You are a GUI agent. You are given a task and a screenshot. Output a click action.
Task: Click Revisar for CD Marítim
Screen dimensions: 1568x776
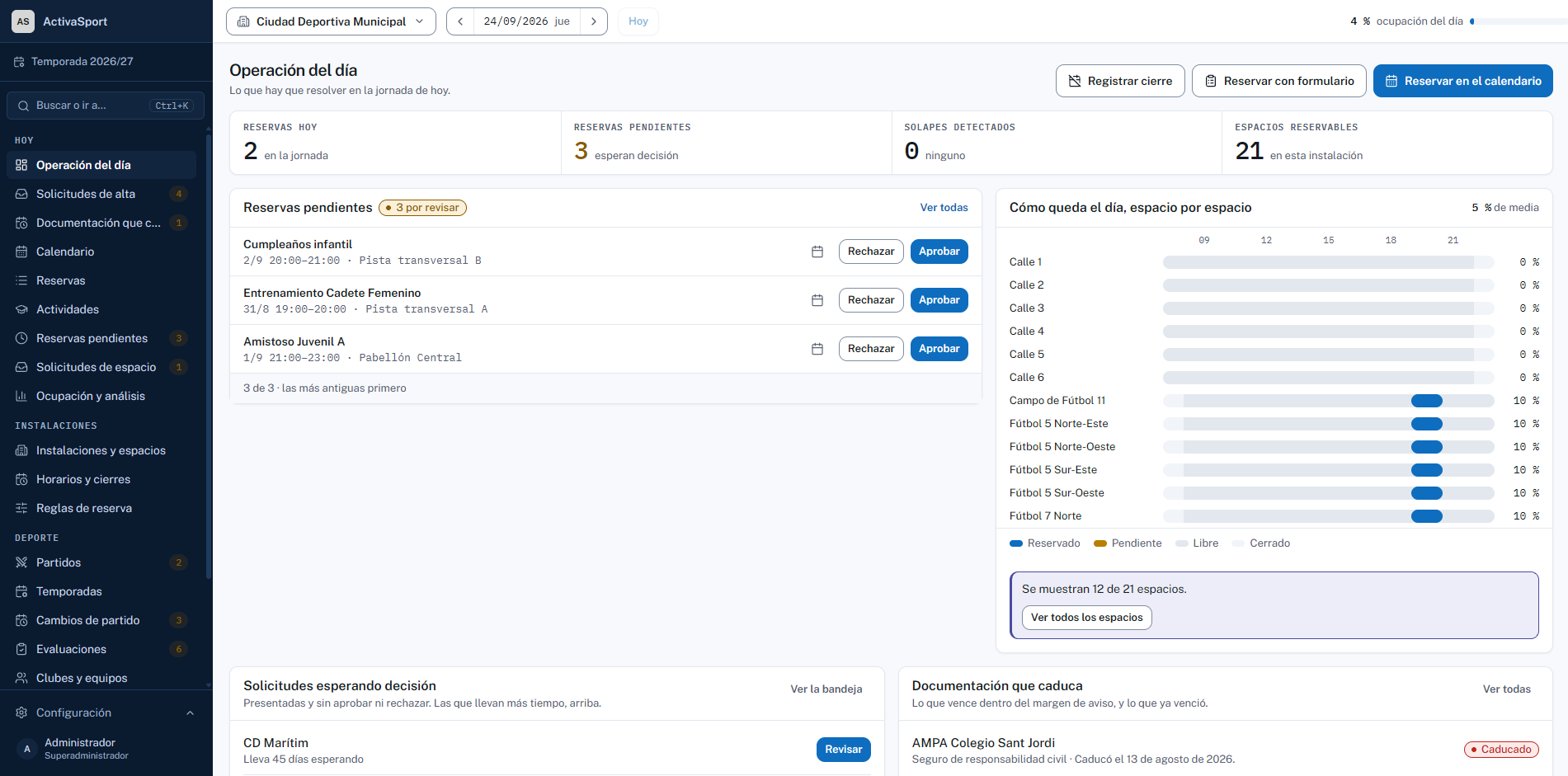pyautogui.click(x=844, y=750)
